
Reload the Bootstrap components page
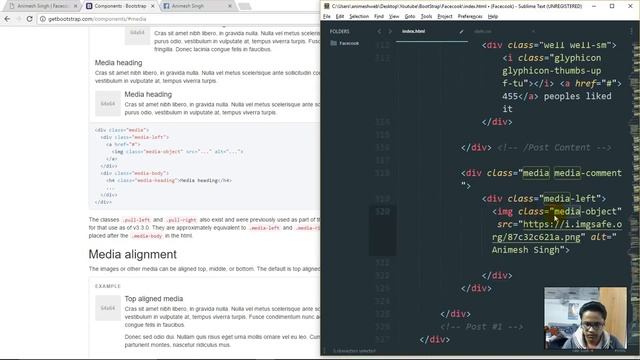pos(29,19)
